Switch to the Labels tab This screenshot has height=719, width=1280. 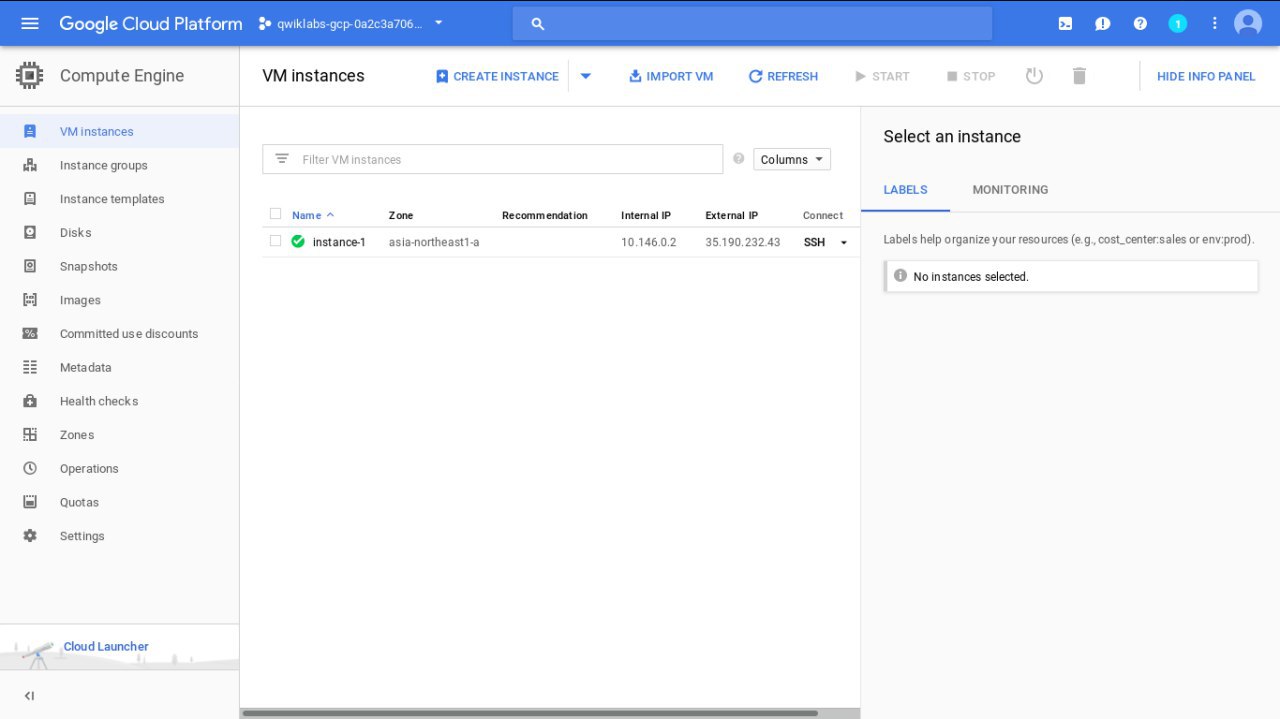[x=905, y=190]
